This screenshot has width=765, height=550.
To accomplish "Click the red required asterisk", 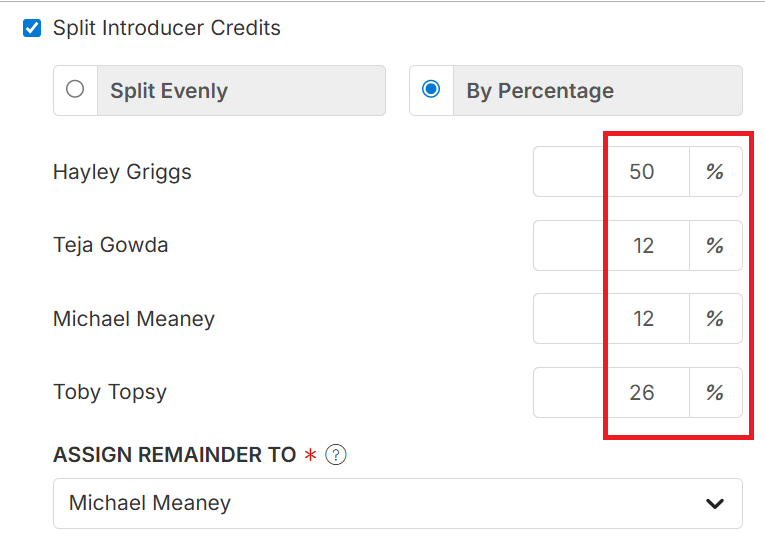I will coord(311,456).
